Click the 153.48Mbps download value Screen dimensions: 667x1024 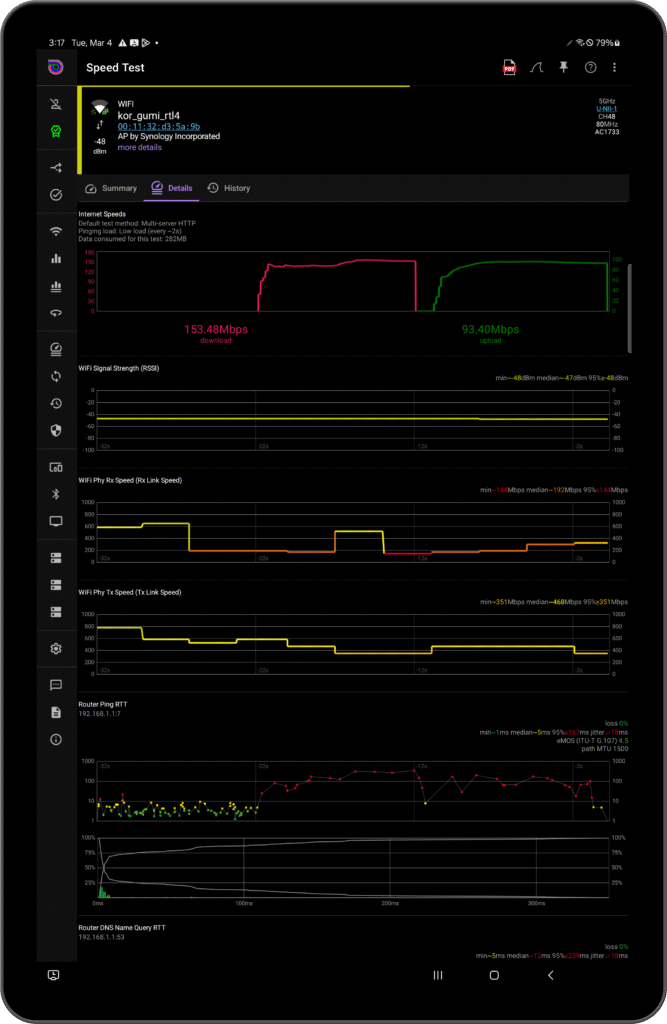coord(216,329)
